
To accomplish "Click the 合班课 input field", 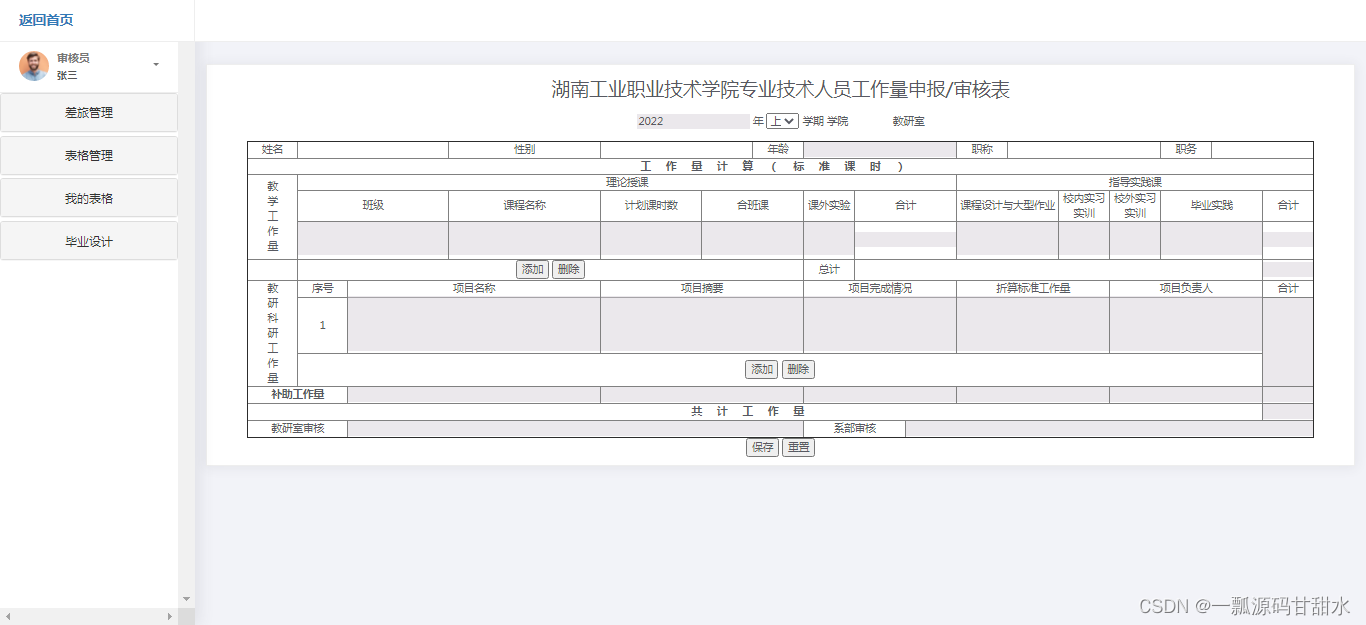I will [x=752, y=240].
